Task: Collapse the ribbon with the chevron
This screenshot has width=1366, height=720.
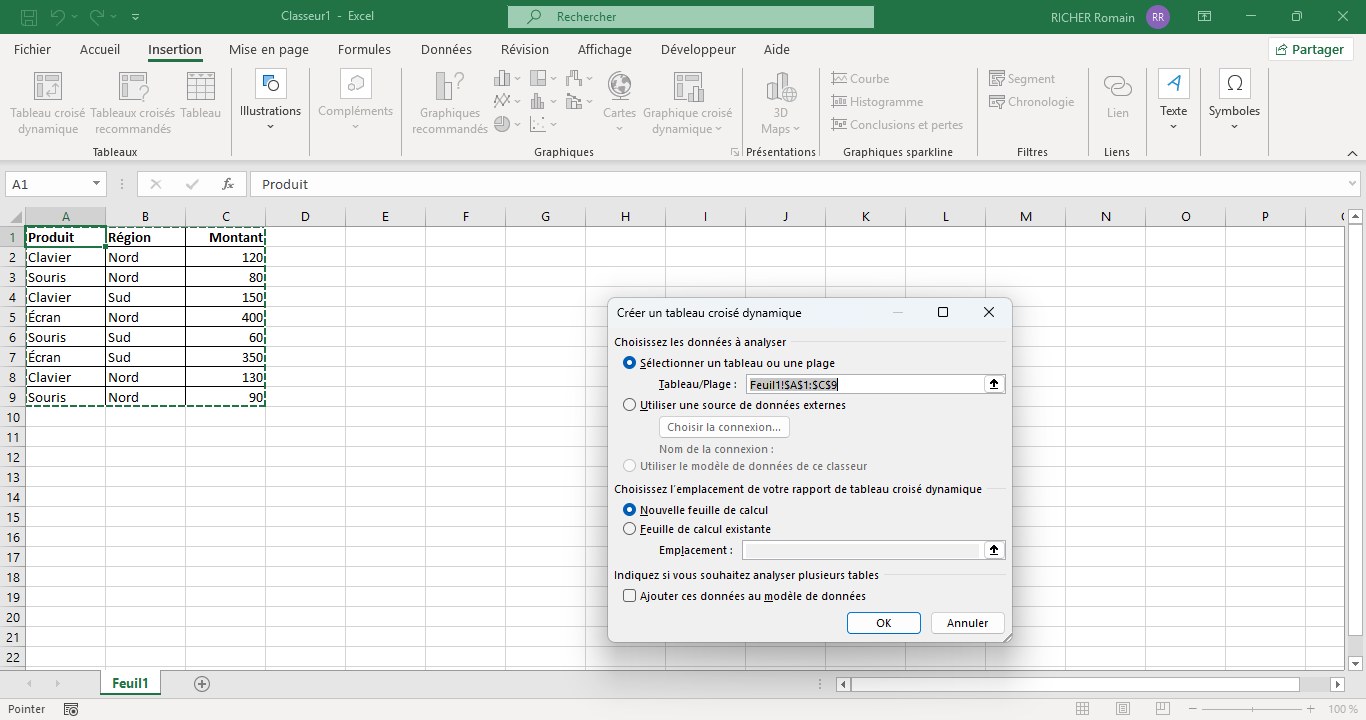Action: pos(1352,153)
